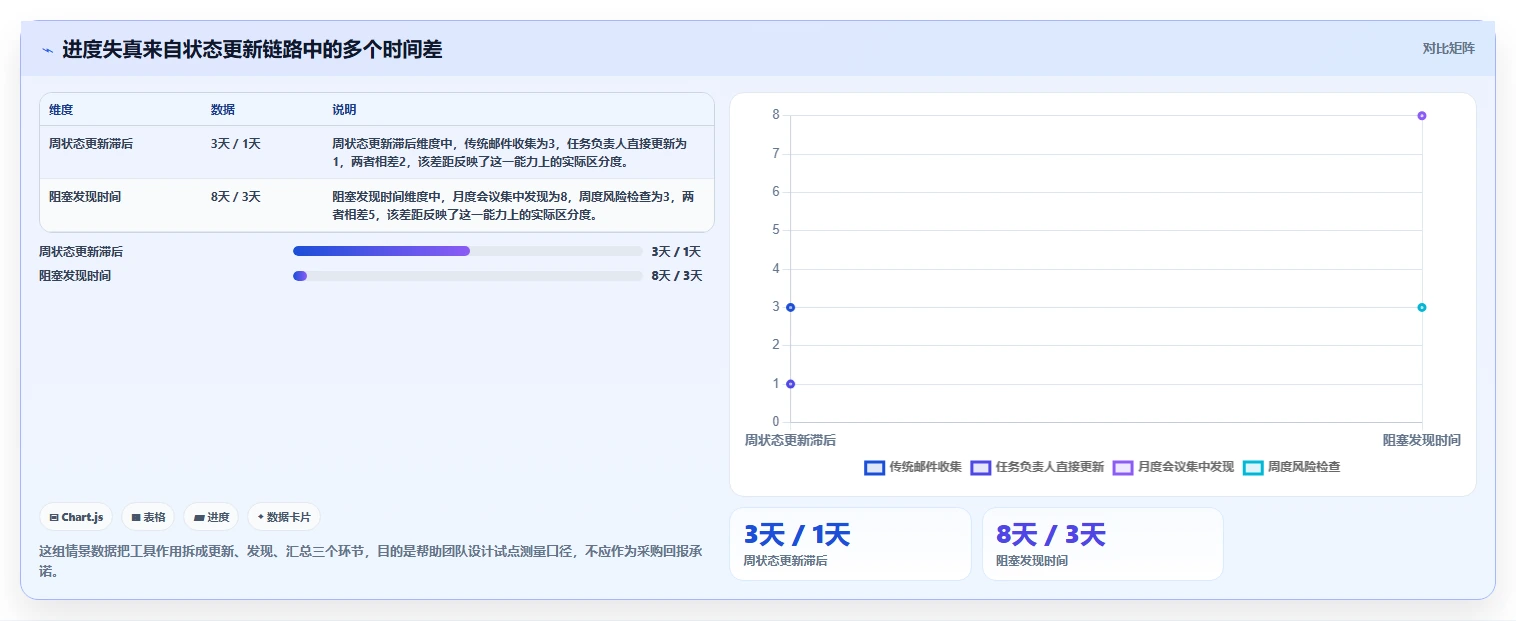
Task: Click the progress label 周状态更新滞后
Action: click(81, 252)
